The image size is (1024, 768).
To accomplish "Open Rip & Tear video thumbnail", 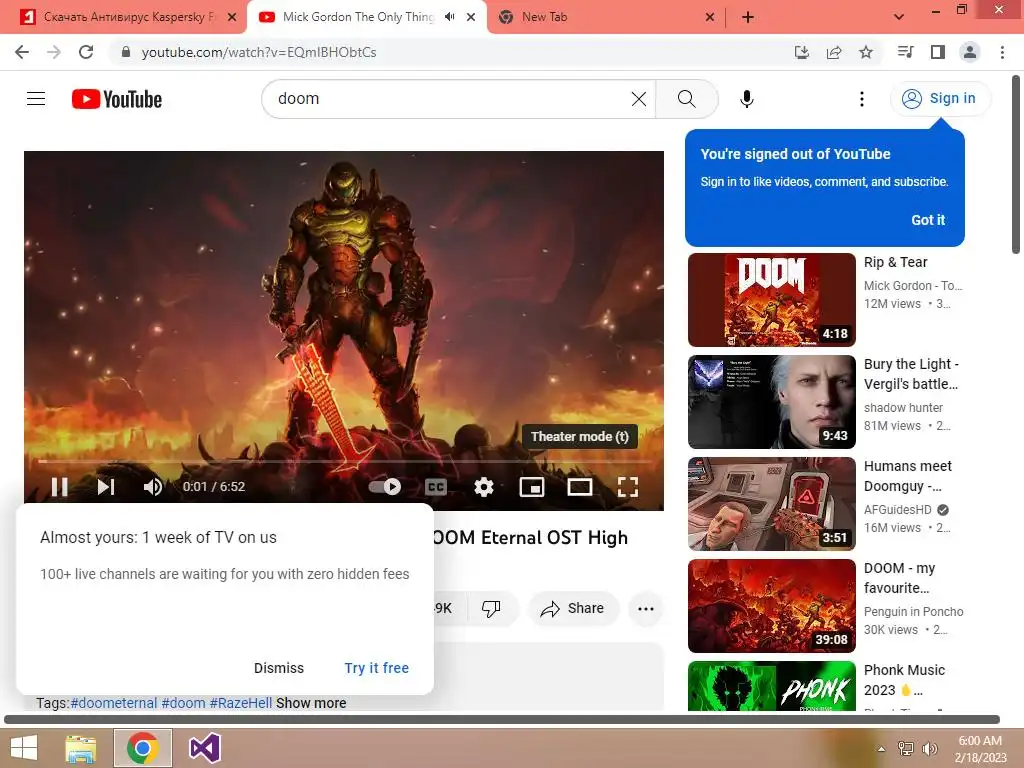I will pos(771,300).
